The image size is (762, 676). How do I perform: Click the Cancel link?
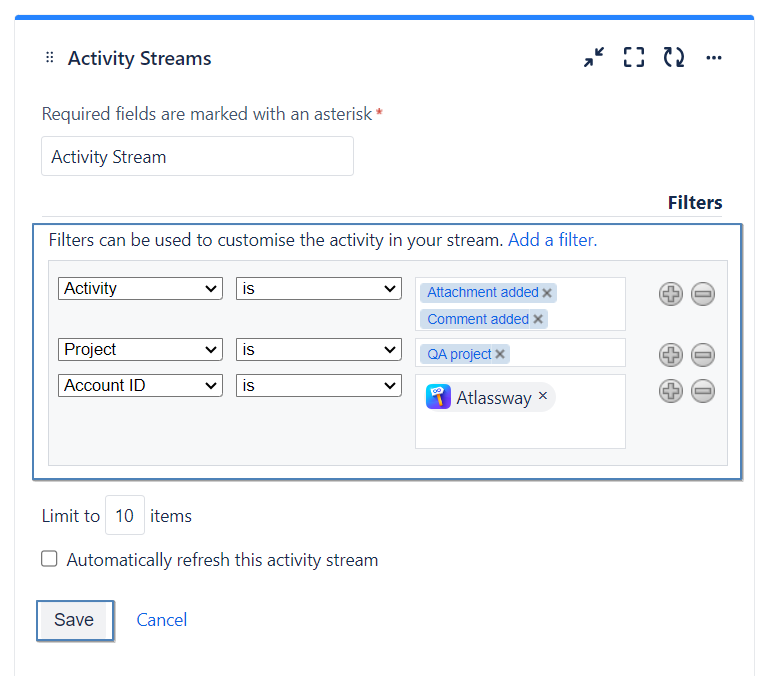(162, 620)
